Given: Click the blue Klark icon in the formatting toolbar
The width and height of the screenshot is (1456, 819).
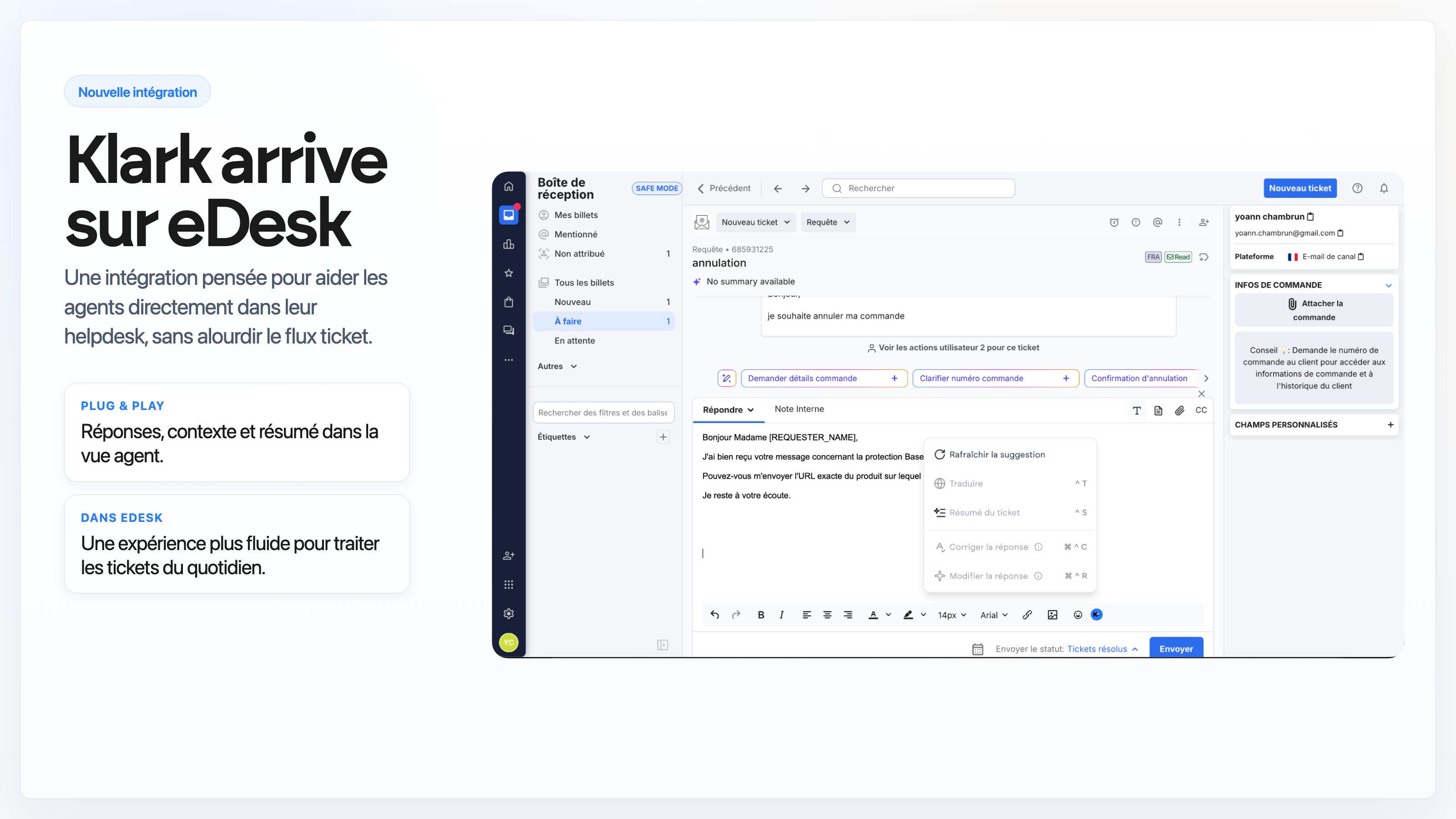Looking at the screenshot, I should [x=1097, y=615].
